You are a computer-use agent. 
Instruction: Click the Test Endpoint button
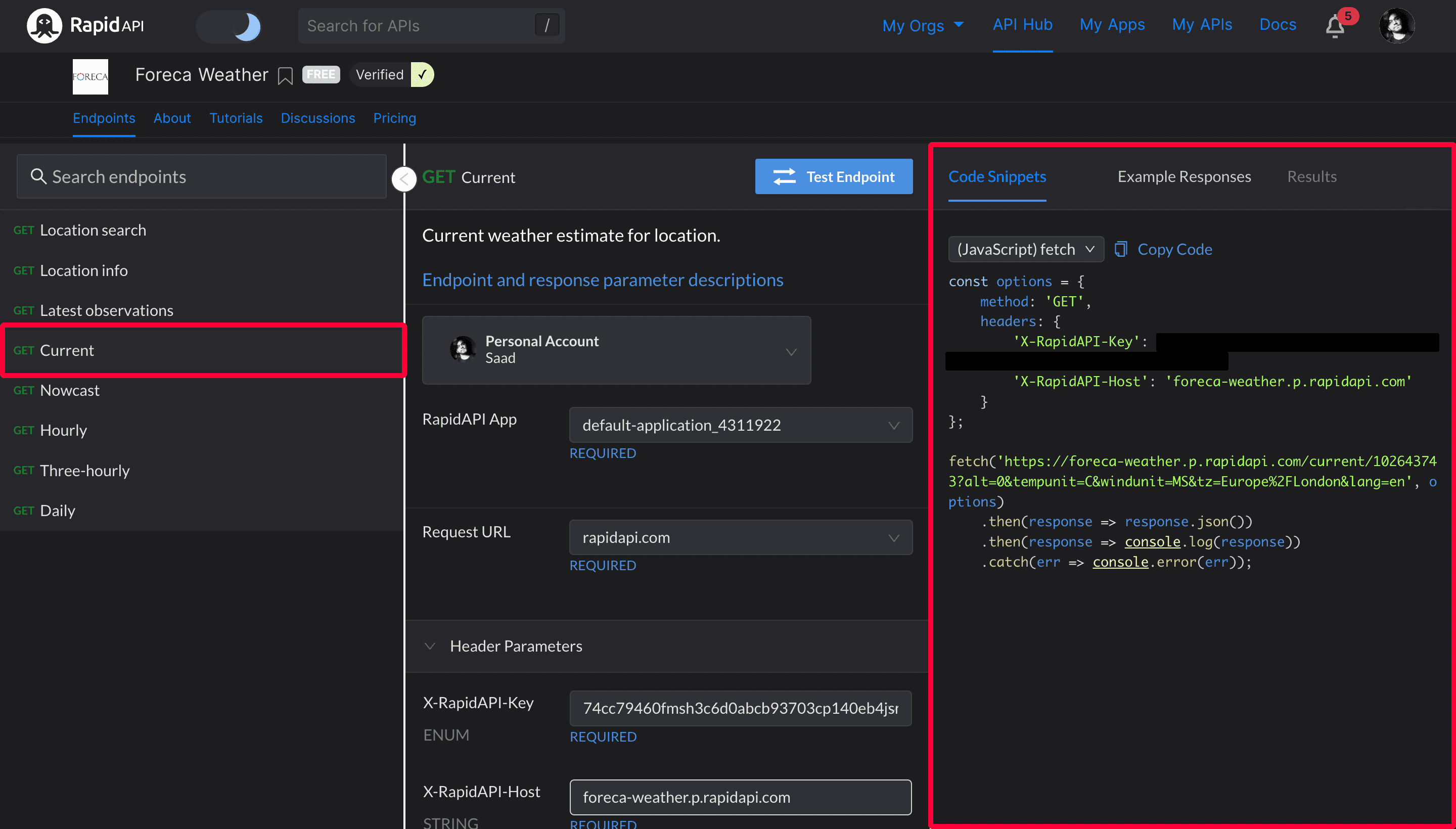point(834,176)
